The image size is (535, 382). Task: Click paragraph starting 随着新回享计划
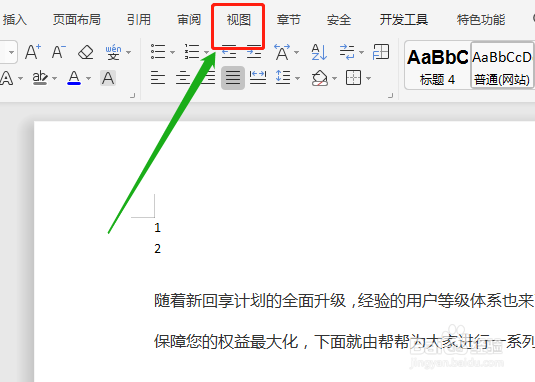click(x=344, y=301)
